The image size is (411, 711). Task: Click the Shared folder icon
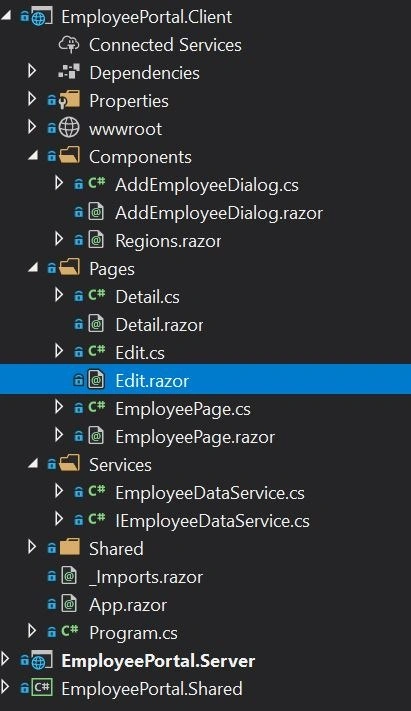point(69,548)
